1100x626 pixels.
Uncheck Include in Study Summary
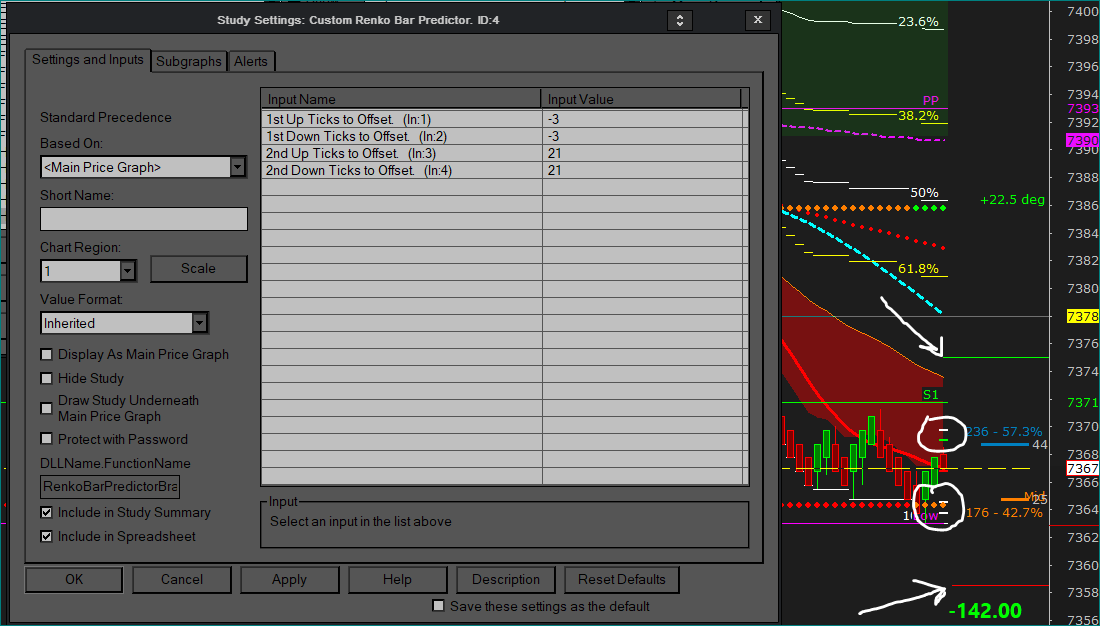[x=47, y=513]
